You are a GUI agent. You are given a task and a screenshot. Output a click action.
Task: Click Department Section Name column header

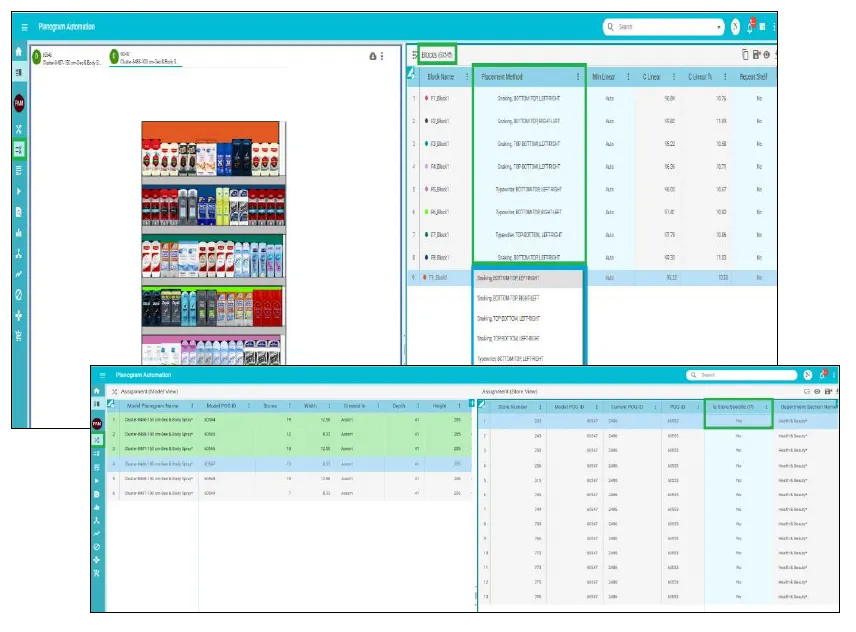pyautogui.click(x=809, y=407)
